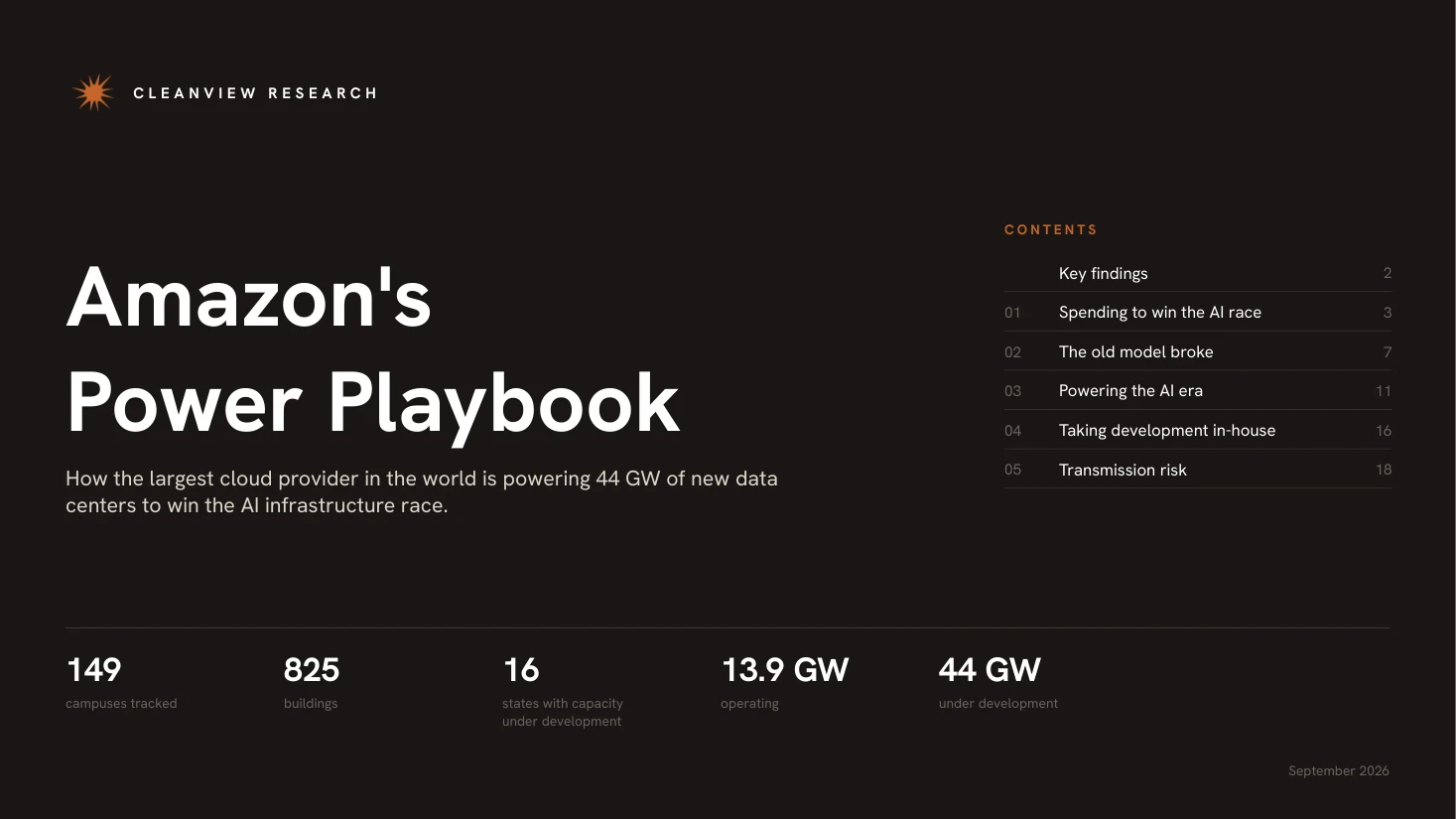
Task: Click page number 7 in contents
Action: coord(1388,352)
